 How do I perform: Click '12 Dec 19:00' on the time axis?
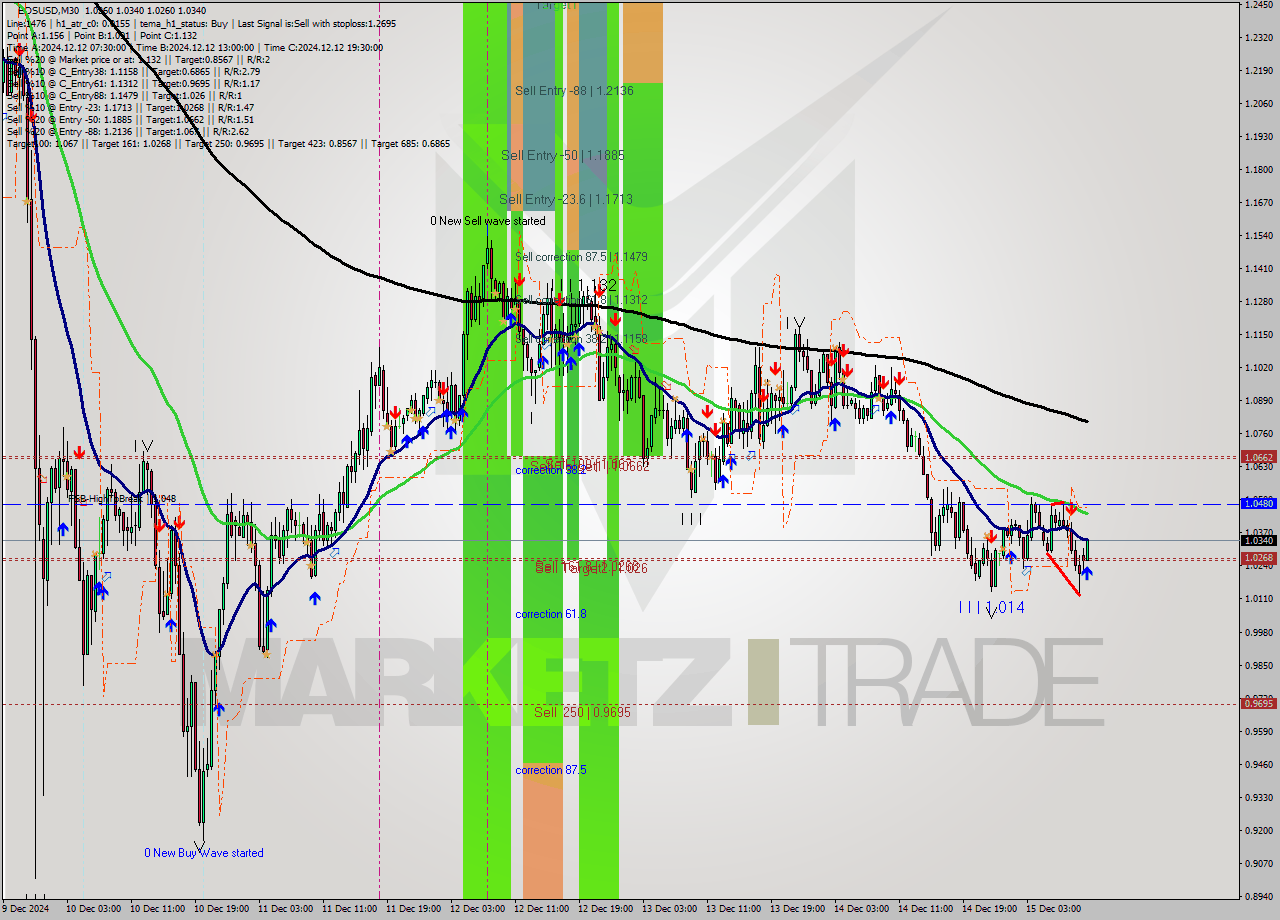[605, 909]
